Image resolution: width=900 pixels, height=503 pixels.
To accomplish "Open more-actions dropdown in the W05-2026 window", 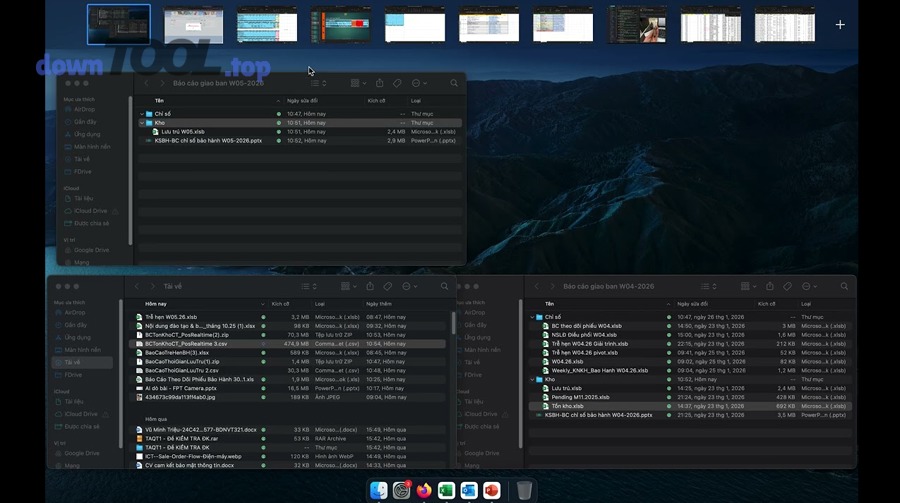I will [x=419, y=83].
